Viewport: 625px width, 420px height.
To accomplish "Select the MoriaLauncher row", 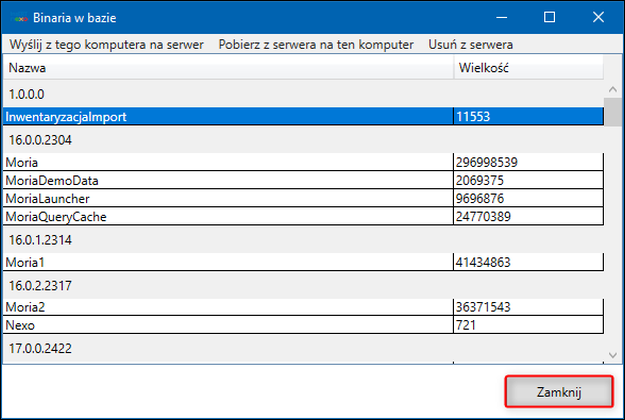I will pos(303,198).
